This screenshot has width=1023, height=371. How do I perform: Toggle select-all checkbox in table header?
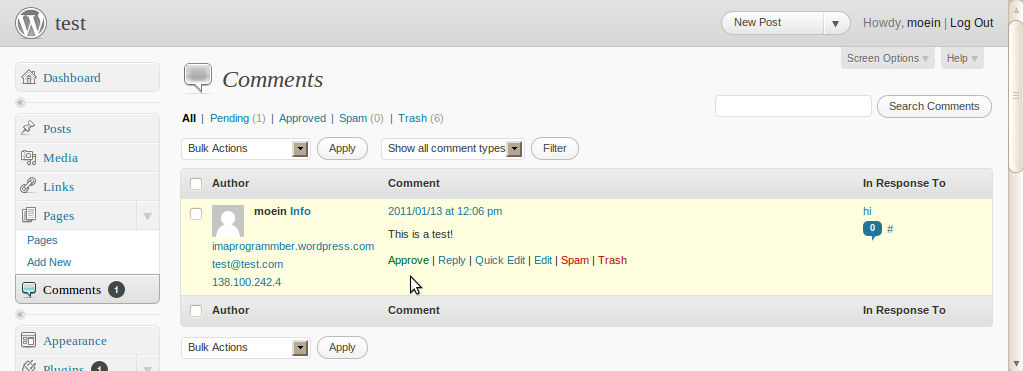tap(196, 184)
